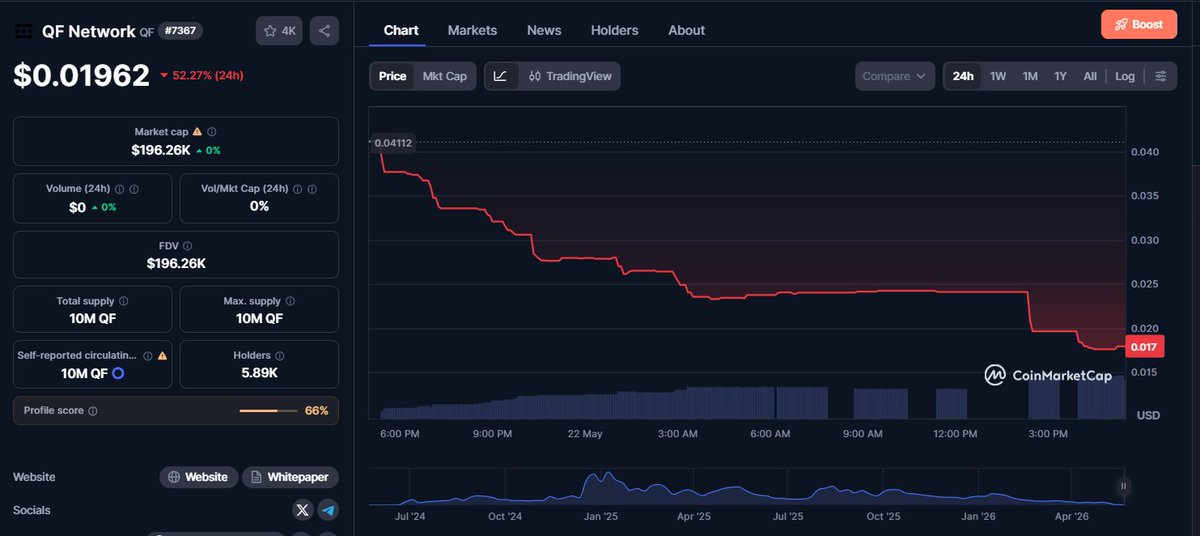Click the Market cap info icon
The image size is (1200, 536).
[212, 131]
